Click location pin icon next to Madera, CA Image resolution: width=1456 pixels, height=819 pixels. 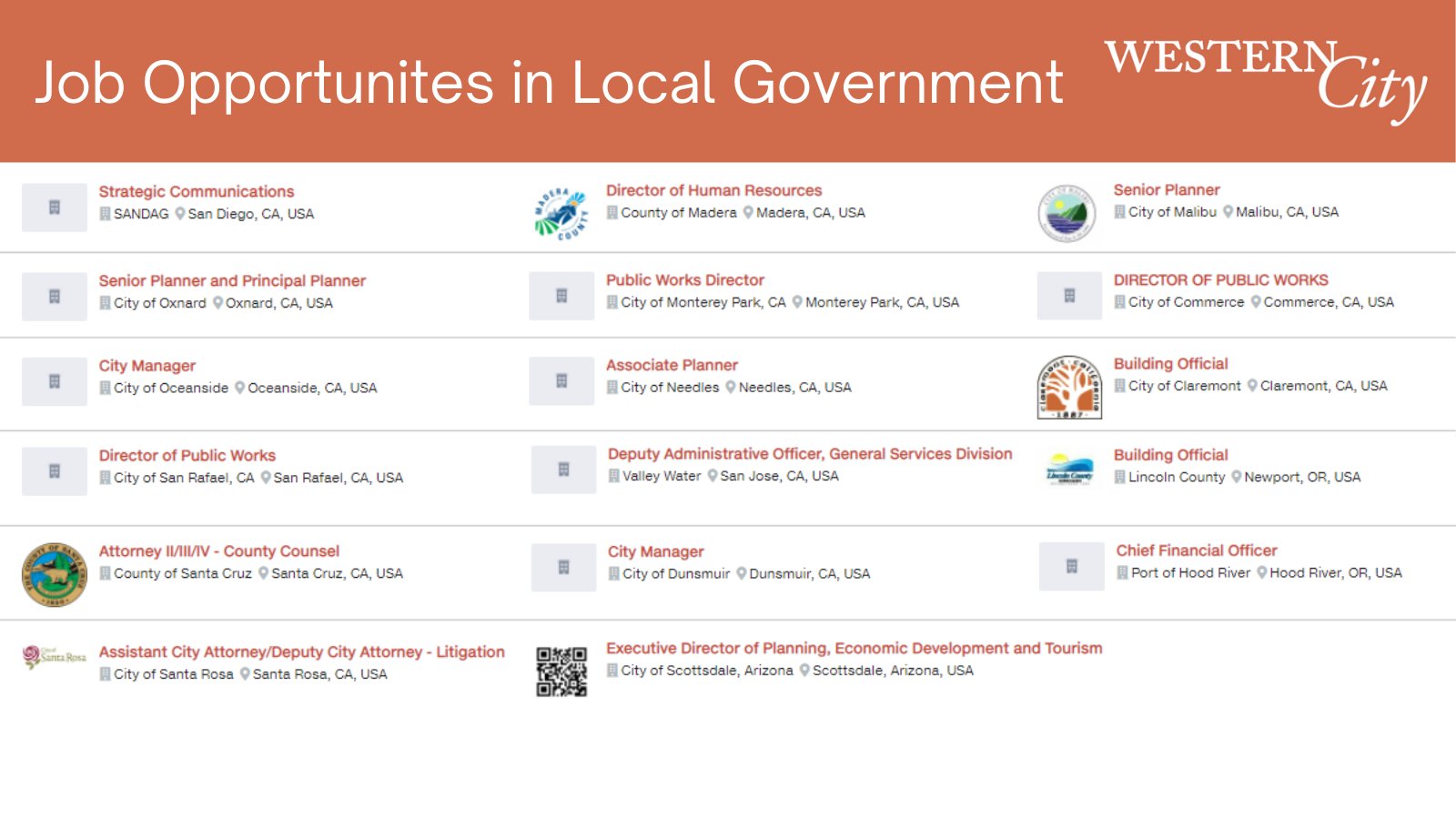tap(748, 212)
